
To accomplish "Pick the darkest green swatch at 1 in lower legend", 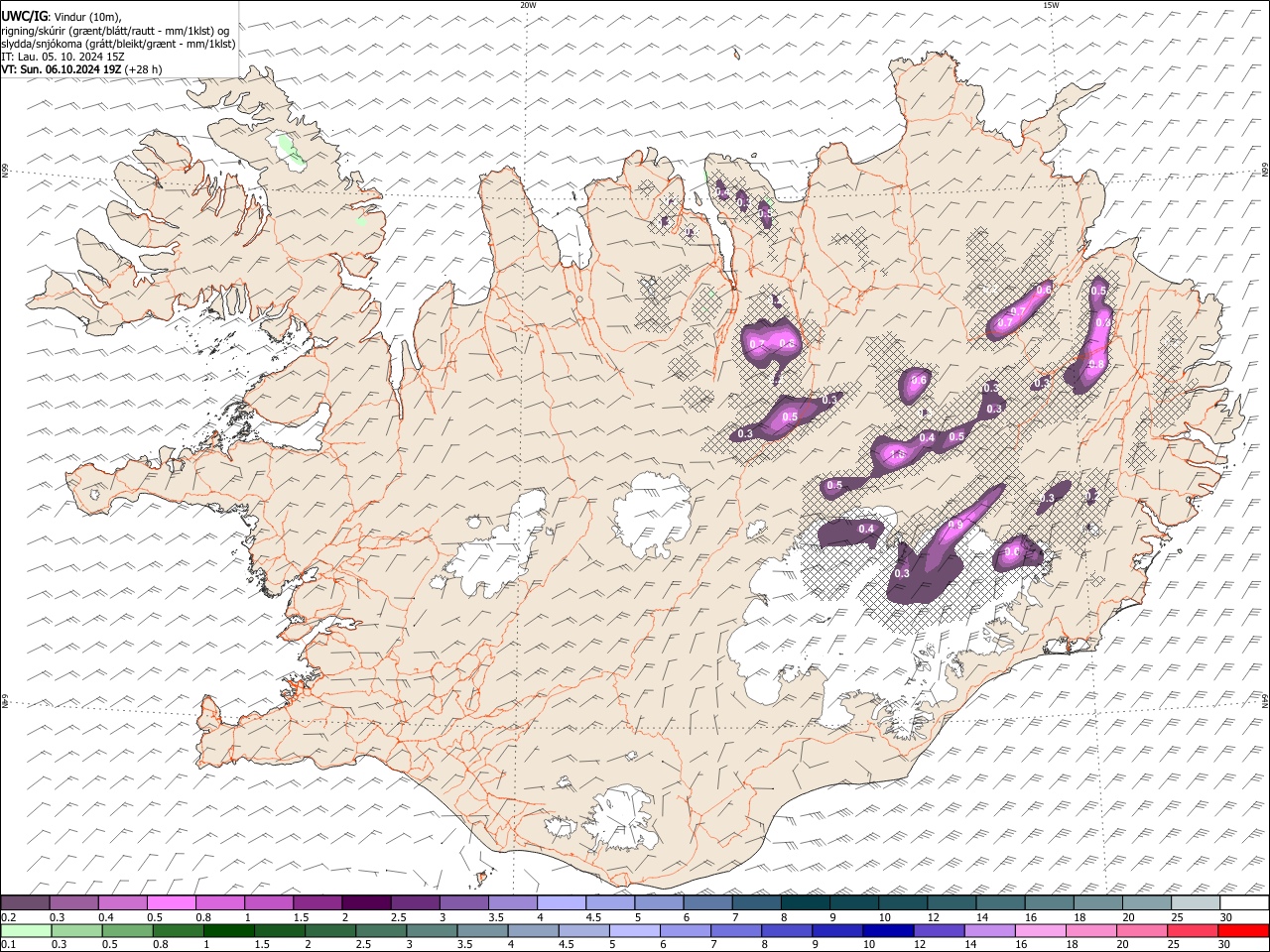I will (229, 931).
